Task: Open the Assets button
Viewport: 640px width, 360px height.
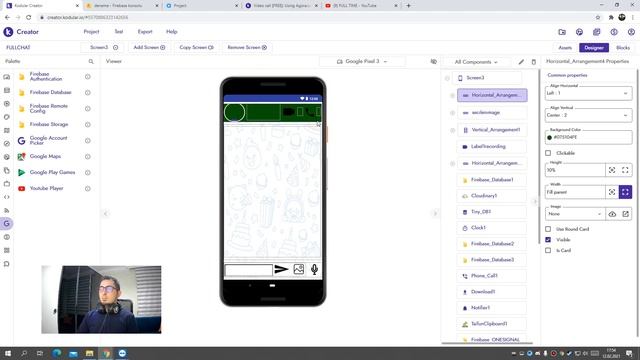Action: 565,48
